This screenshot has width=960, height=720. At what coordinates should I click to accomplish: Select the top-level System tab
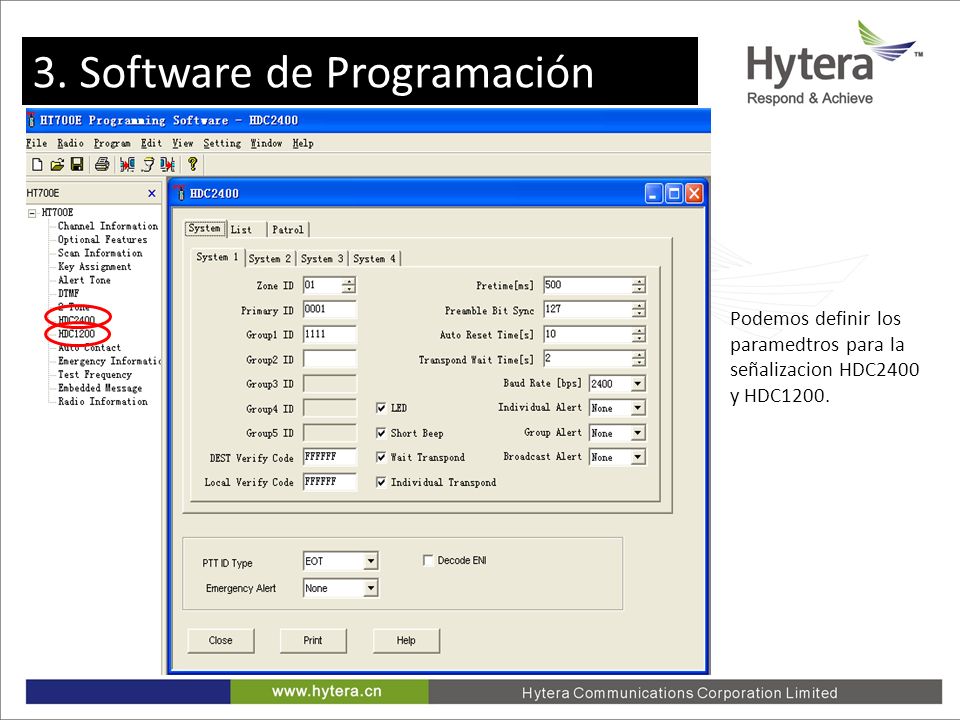204,228
